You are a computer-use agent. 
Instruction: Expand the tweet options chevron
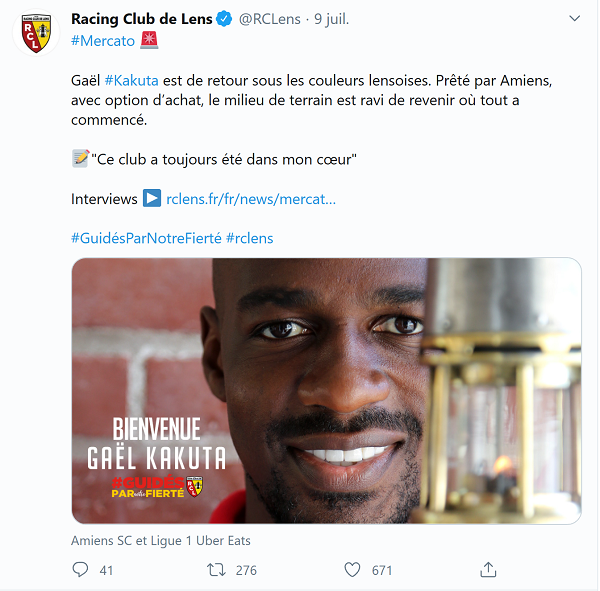point(574,18)
